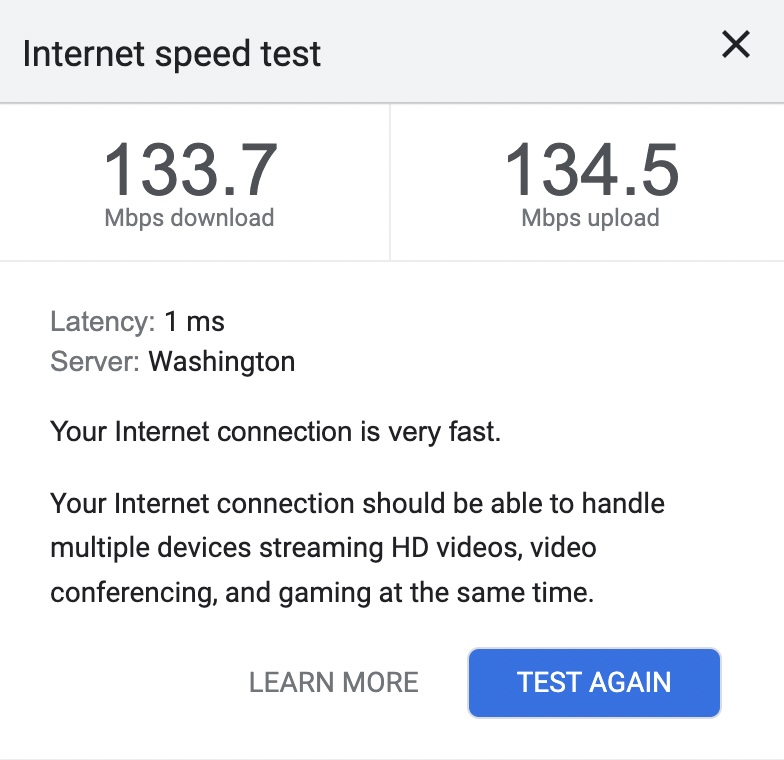
Task: Click the "Server:" label
Action: click(95, 361)
